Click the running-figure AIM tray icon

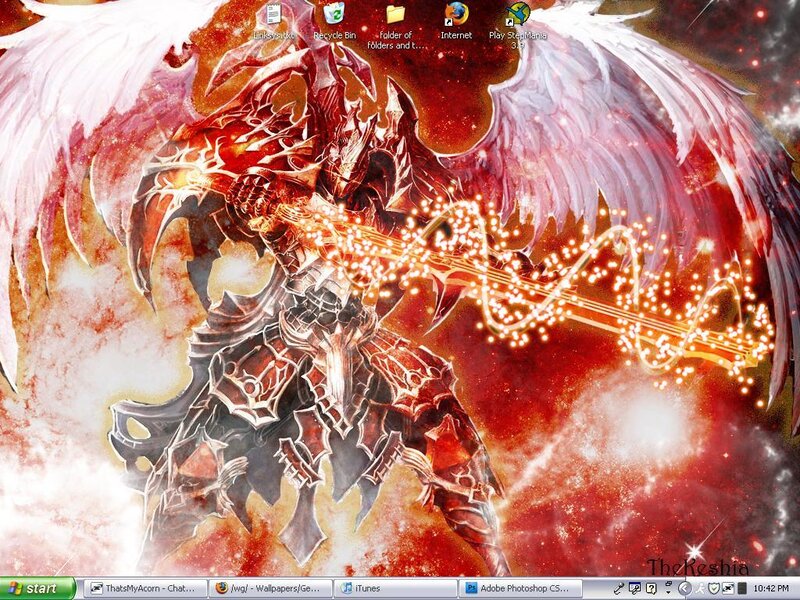pyautogui.click(x=701, y=589)
